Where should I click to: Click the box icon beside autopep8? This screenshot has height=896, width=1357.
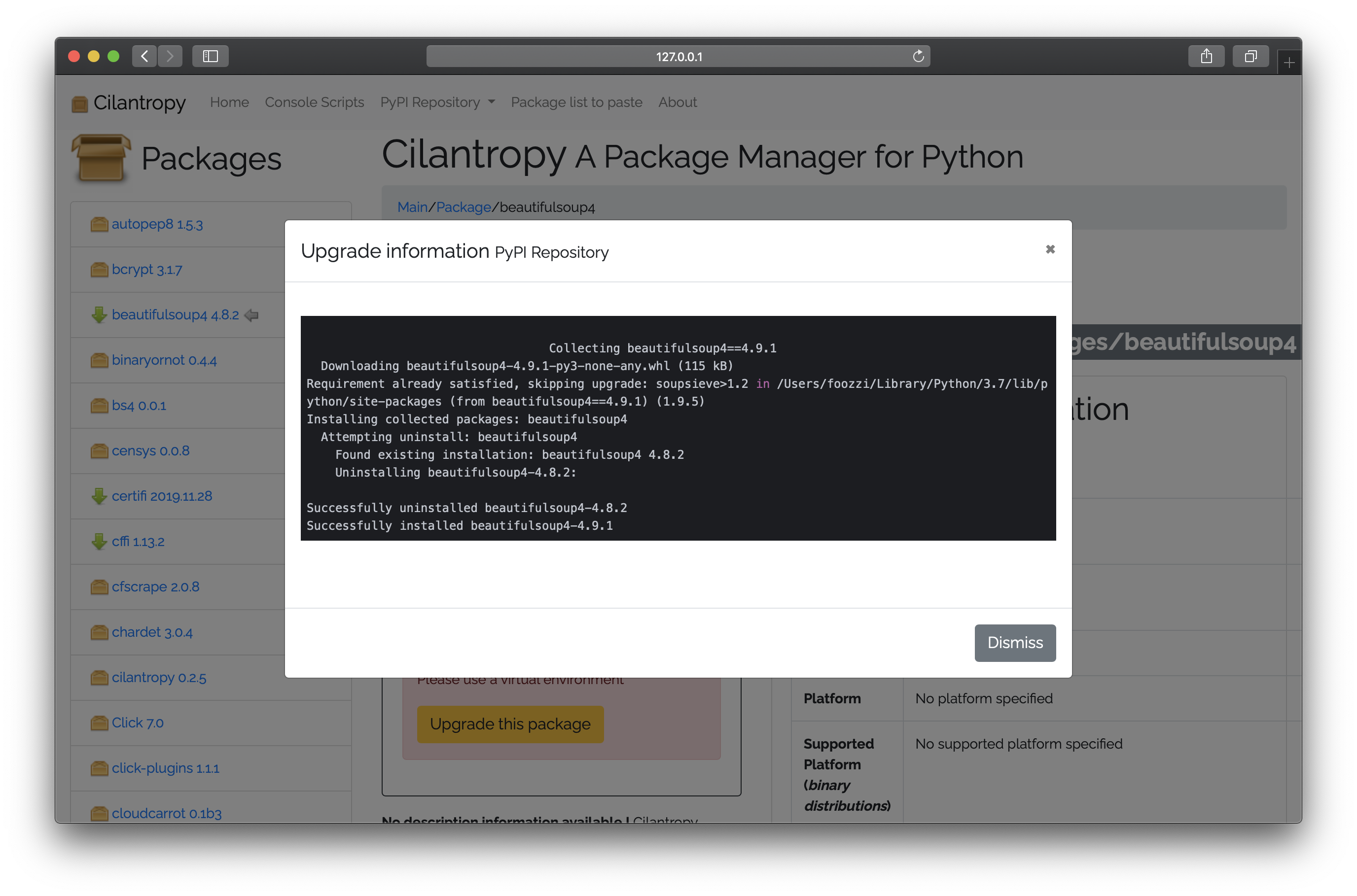[99, 224]
